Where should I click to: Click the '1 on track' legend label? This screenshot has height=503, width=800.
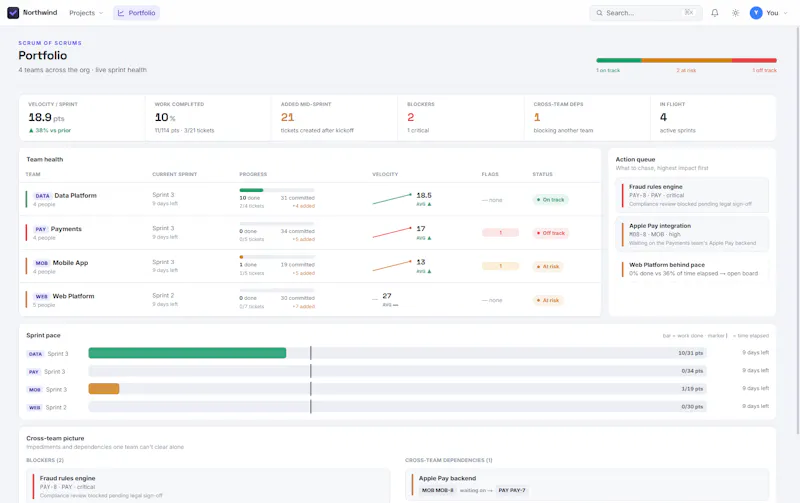(x=608, y=70)
